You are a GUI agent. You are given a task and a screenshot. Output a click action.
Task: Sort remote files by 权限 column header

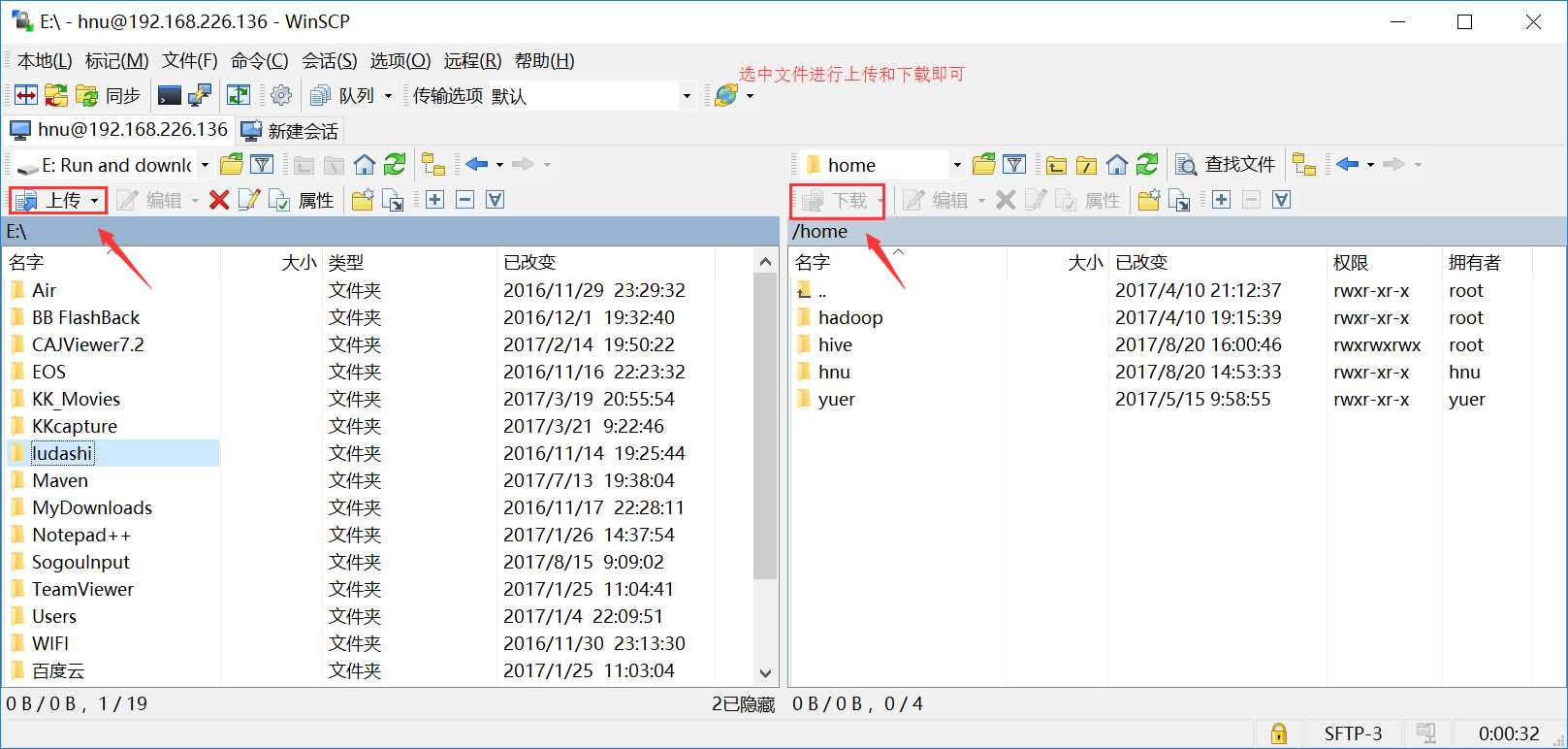1384,262
